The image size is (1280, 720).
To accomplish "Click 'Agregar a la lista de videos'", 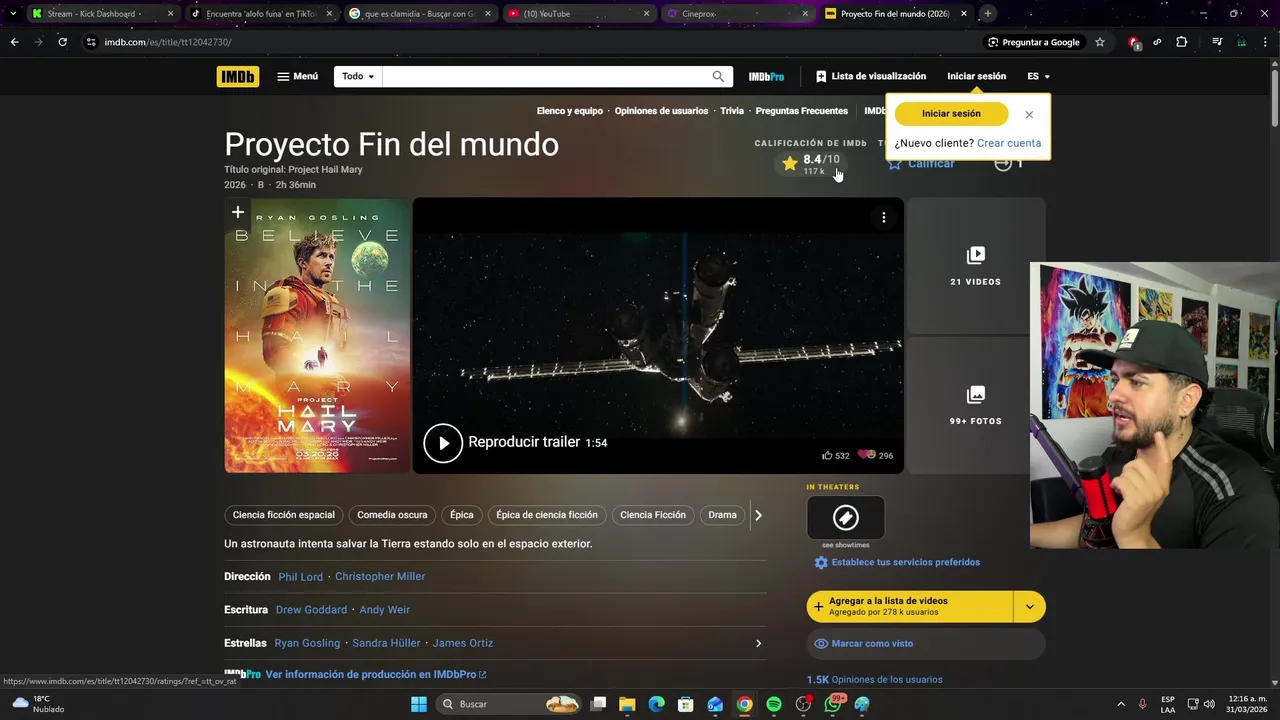I will [910, 606].
